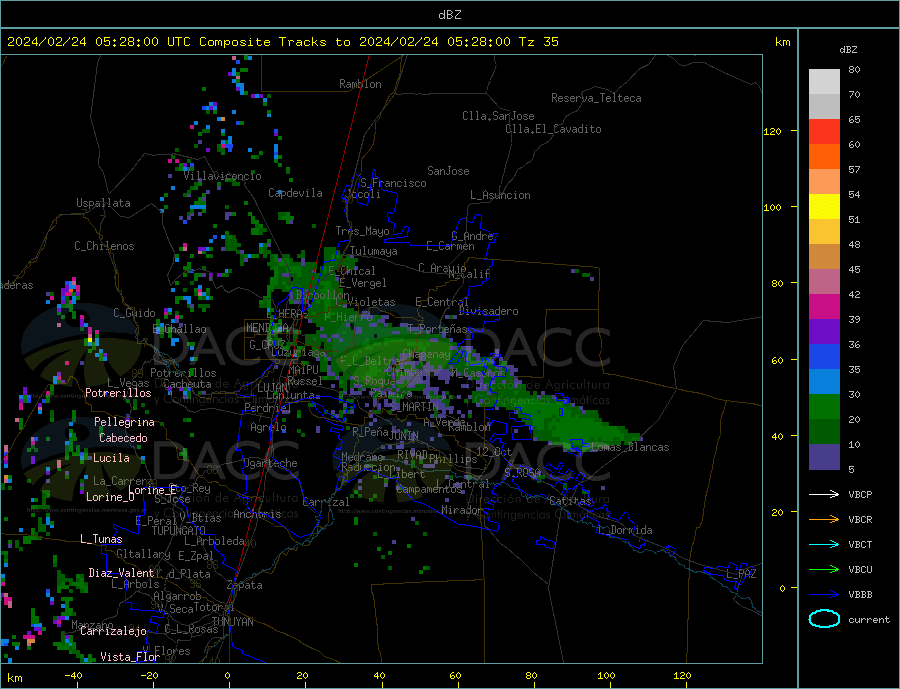Click the Mirador label
Image resolution: width=900 pixels, height=689 pixels.
point(462,510)
